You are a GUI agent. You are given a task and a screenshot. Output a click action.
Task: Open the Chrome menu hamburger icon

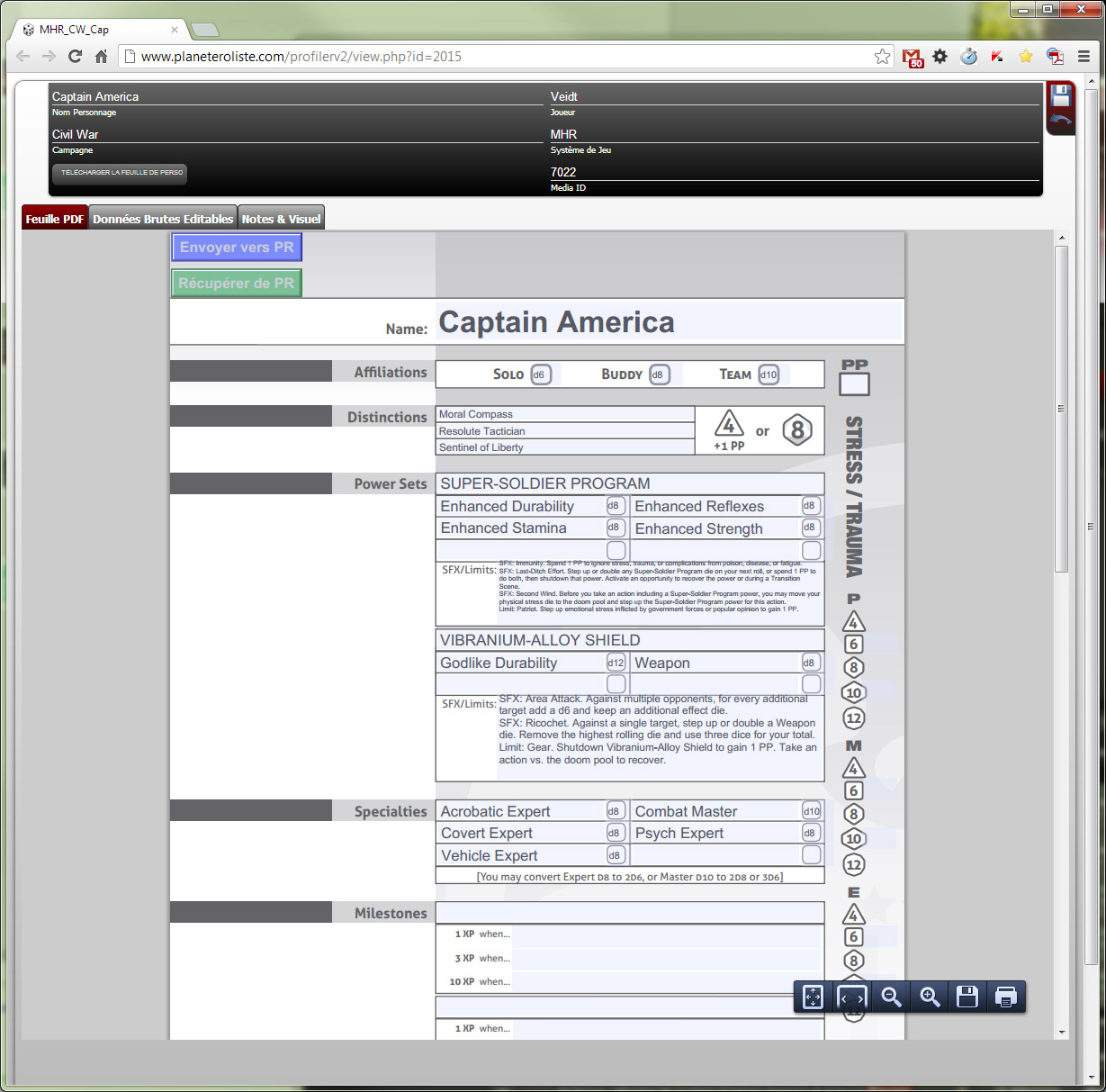(1084, 56)
